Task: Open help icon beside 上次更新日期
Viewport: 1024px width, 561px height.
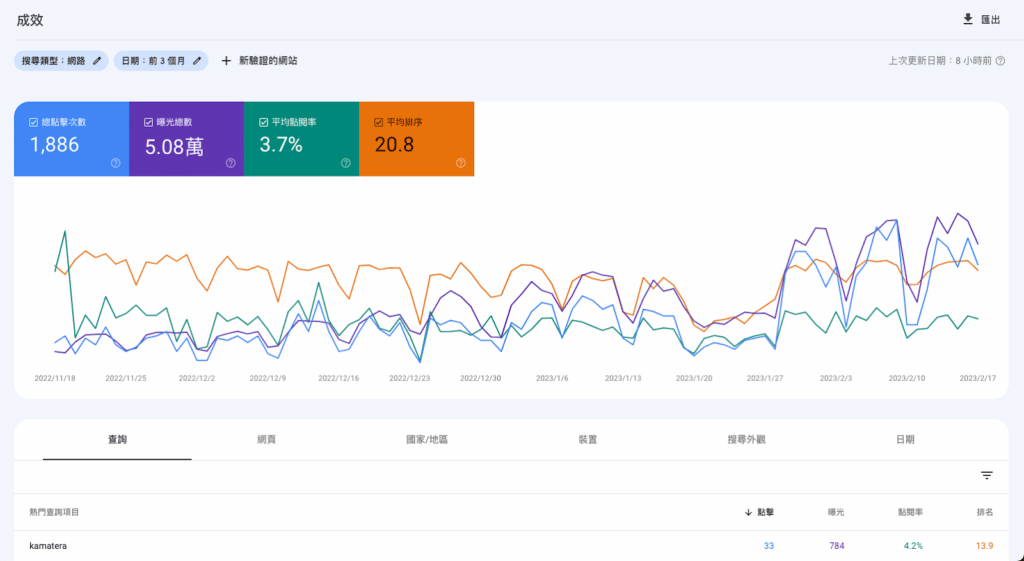Action: 1000,61
